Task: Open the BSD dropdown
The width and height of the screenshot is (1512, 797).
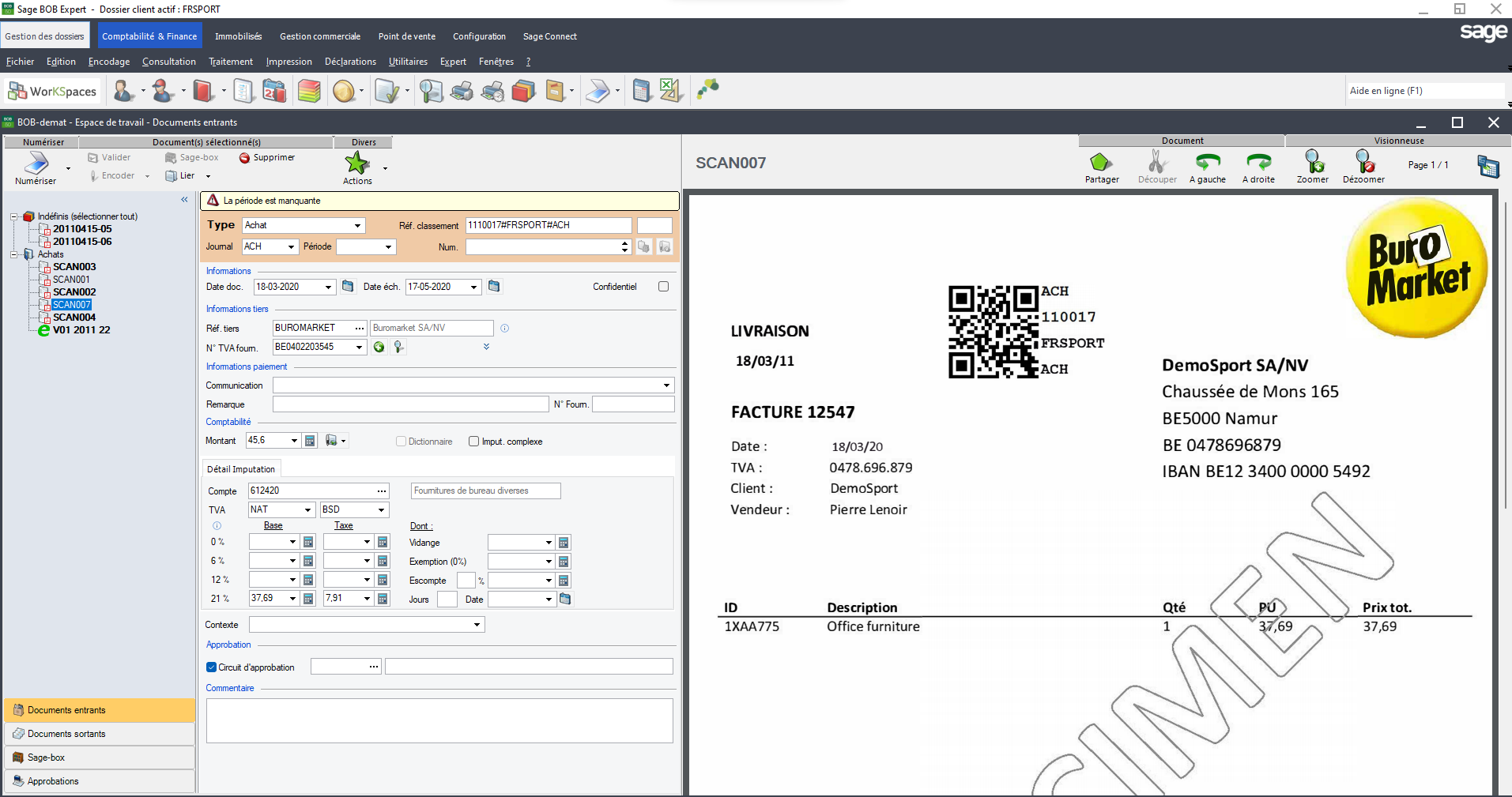Action: pos(381,510)
